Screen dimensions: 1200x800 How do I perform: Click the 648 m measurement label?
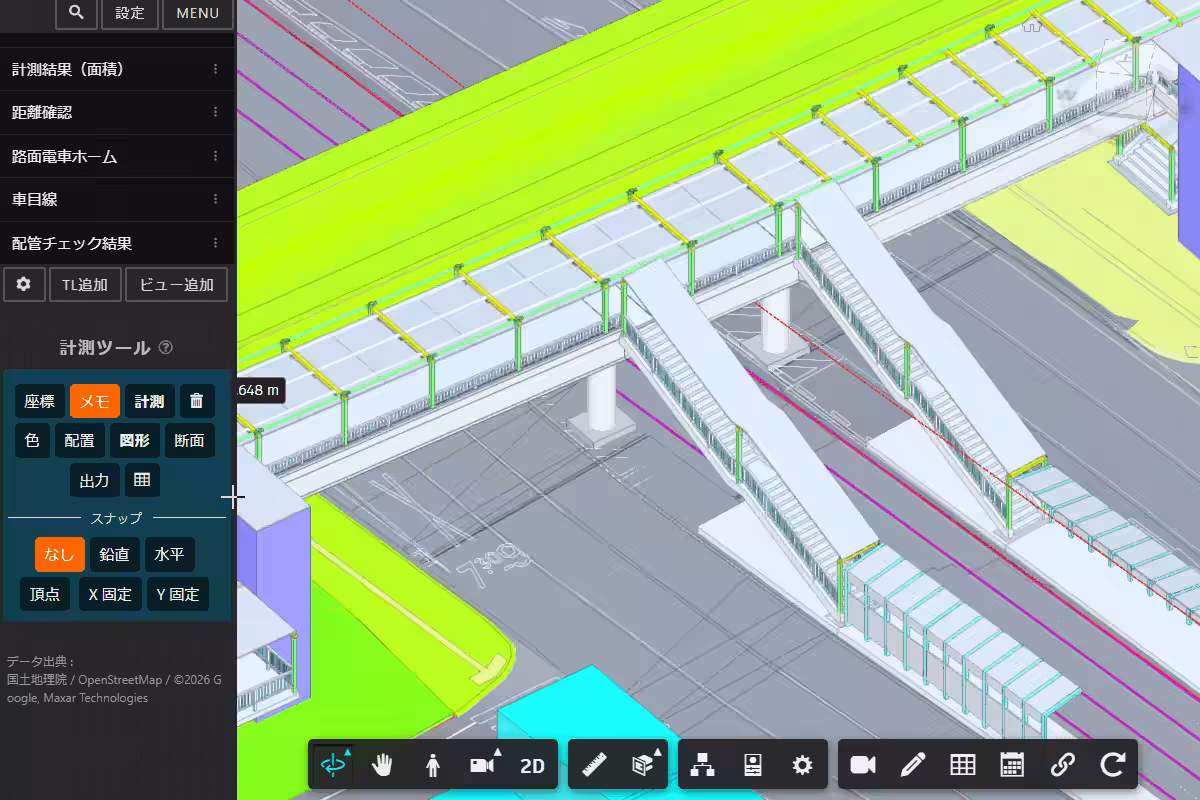click(260, 390)
